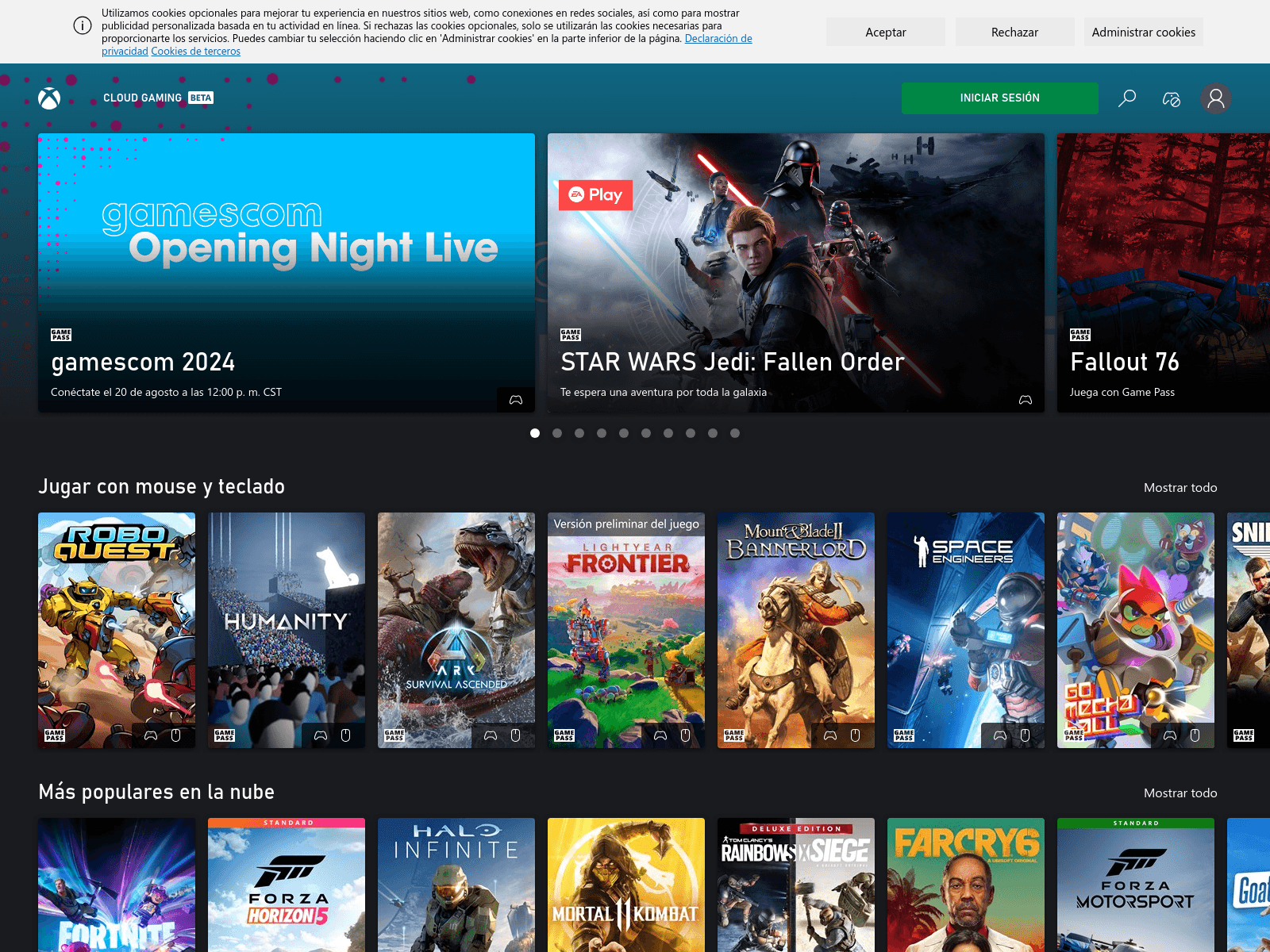This screenshot has width=1270, height=952.
Task: Click the controller icon on Star Wars banner
Action: (x=1026, y=400)
